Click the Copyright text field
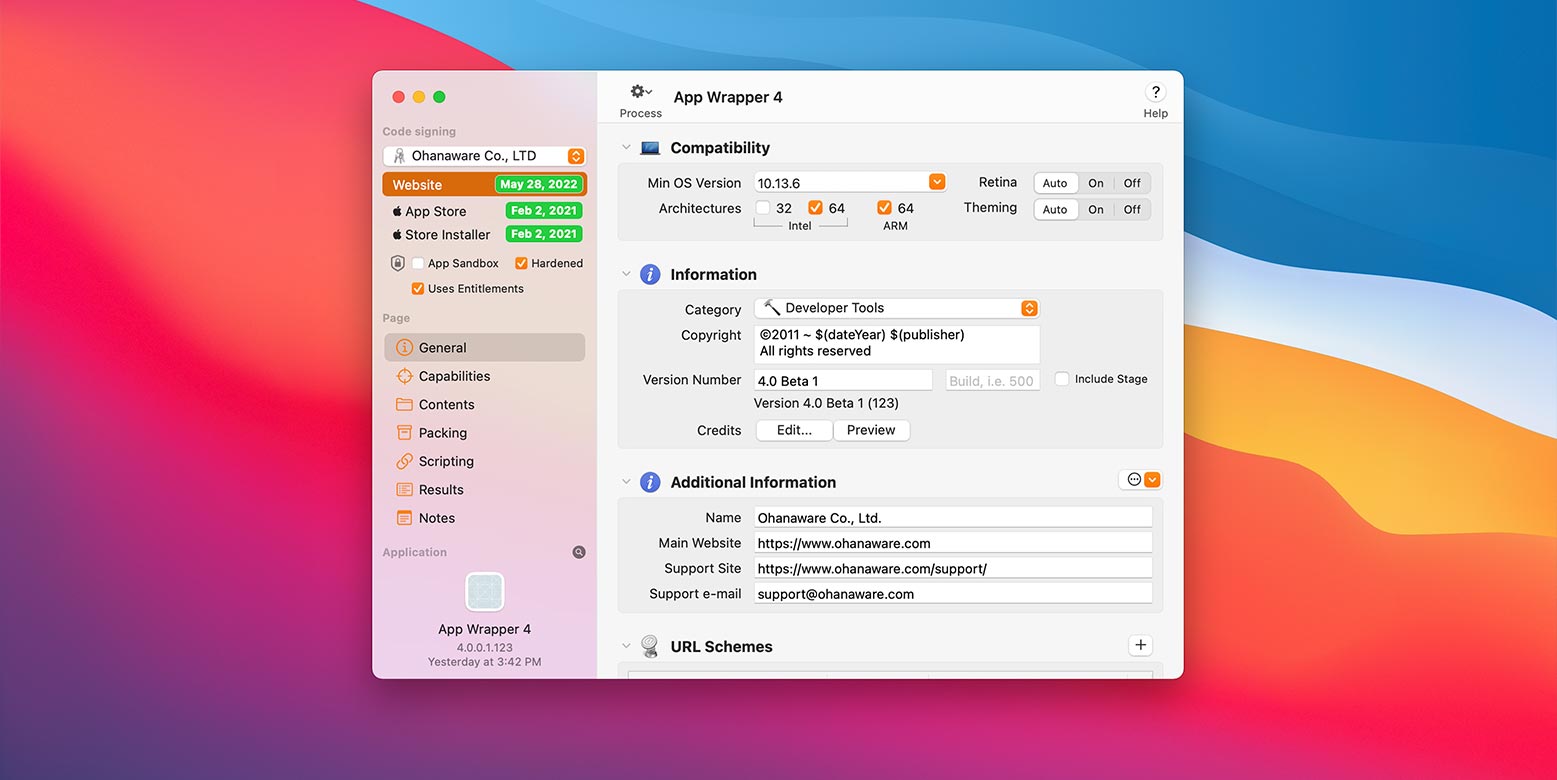Viewport: 1557px width, 780px height. click(897, 344)
